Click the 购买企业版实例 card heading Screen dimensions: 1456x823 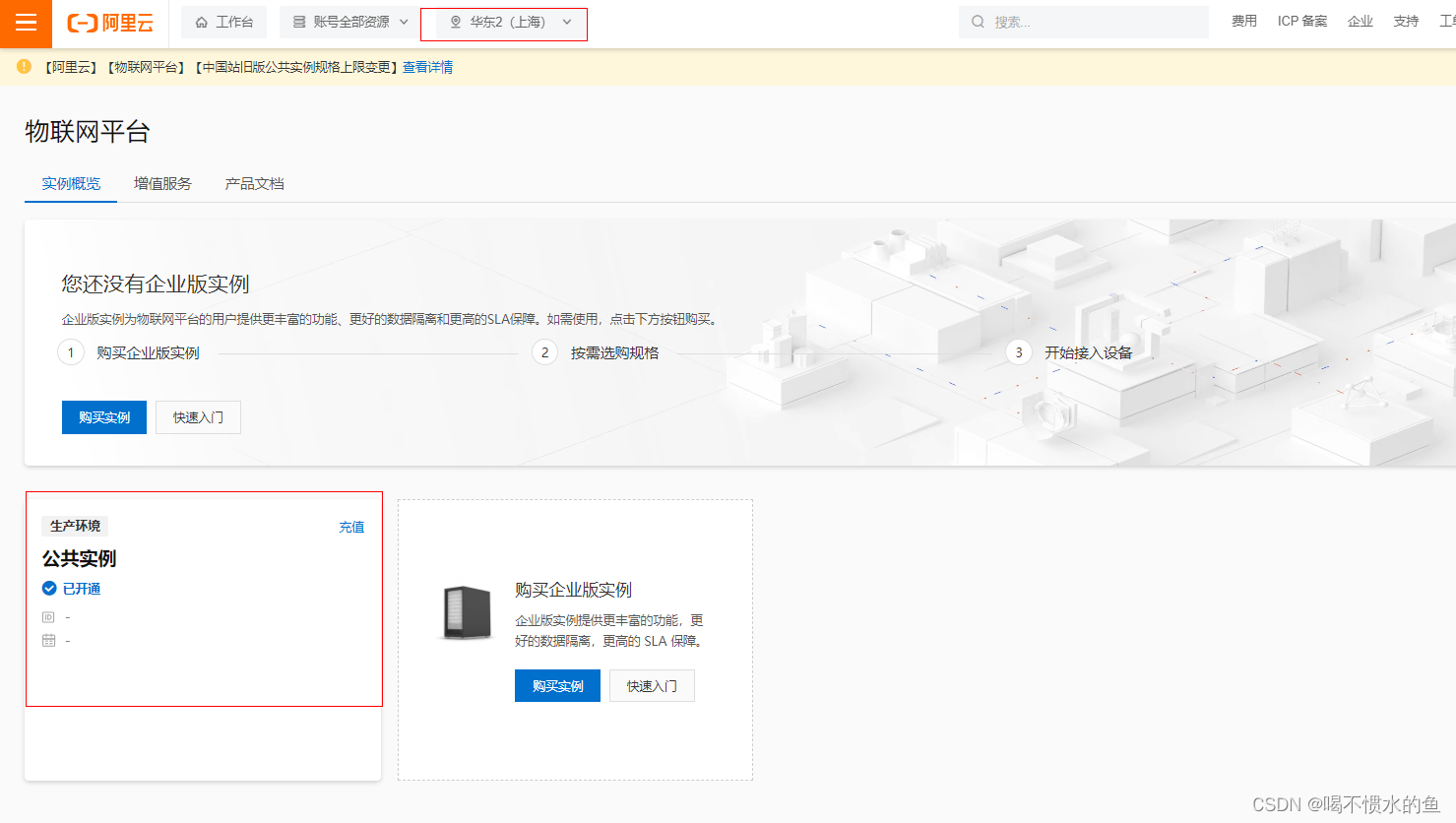point(573,590)
